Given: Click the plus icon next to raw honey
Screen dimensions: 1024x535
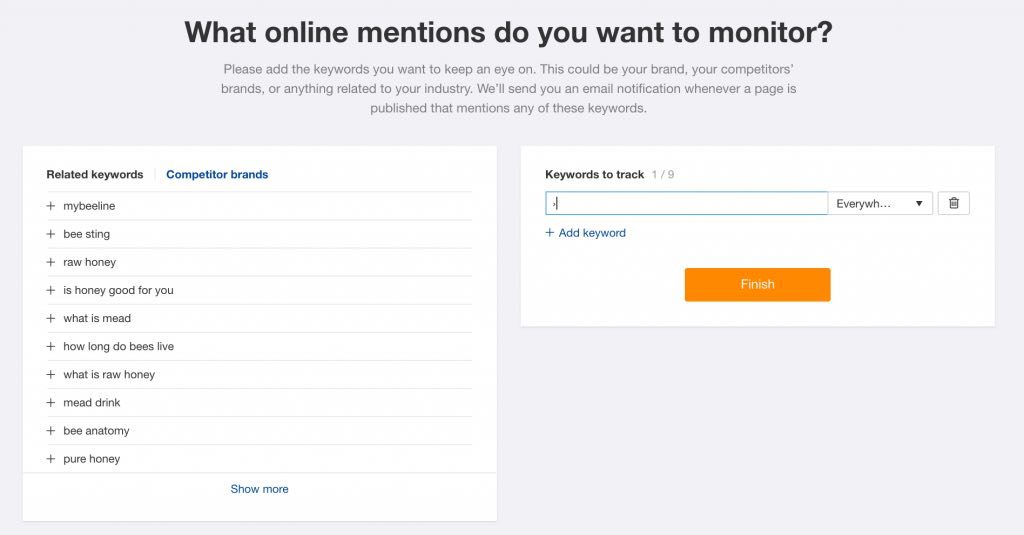Looking at the screenshot, I should 51,262.
